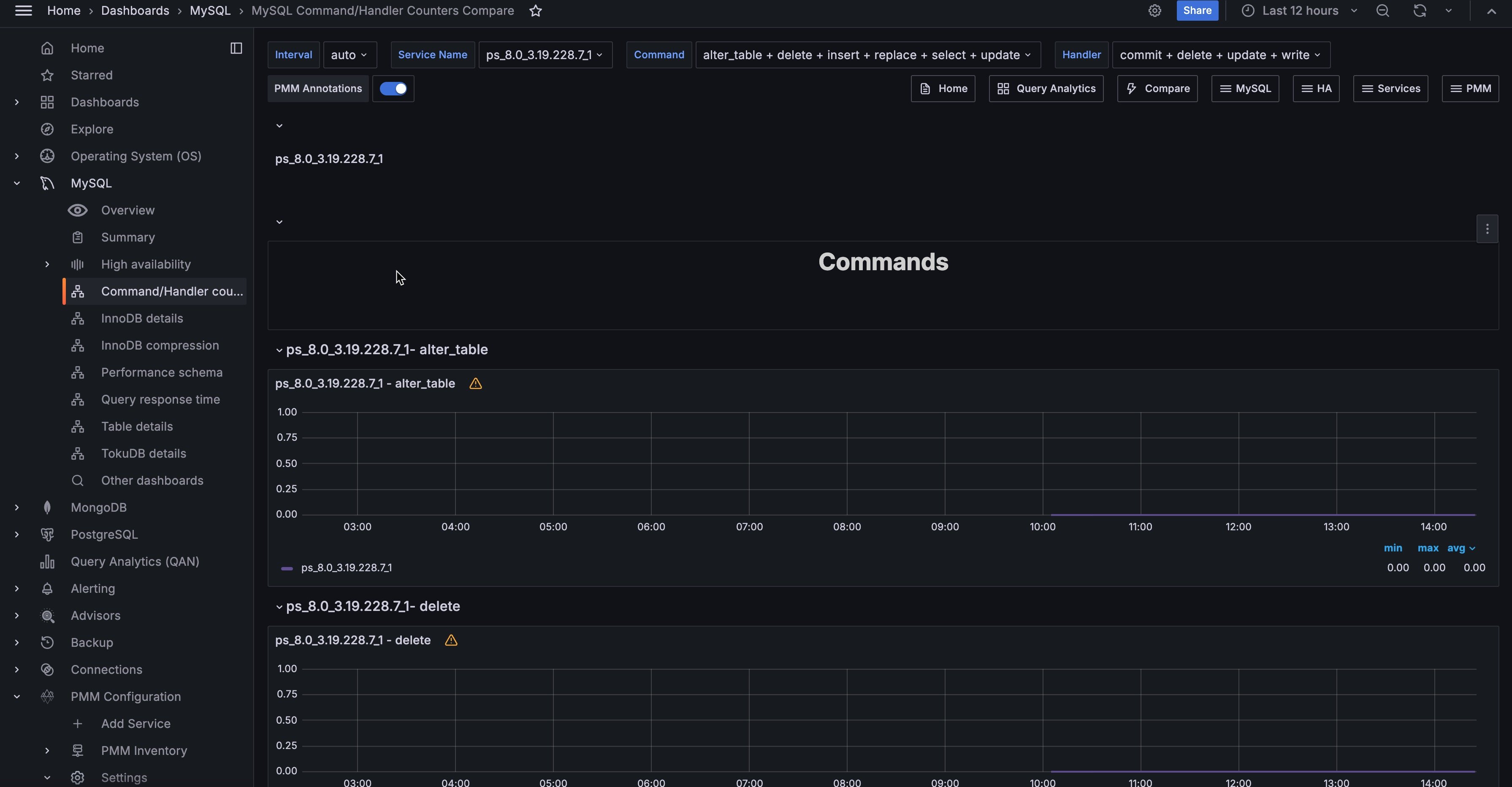Open dashboard settings gear icon
Viewport: 1512px width, 787px height.
tap(1154, 11)
